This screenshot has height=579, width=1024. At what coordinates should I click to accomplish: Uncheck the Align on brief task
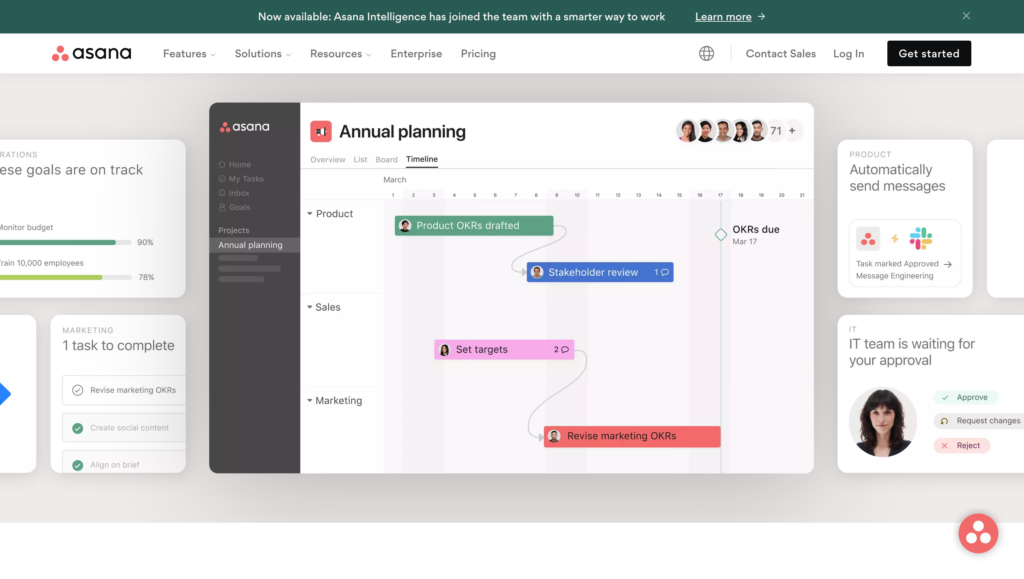tap(78, 465)
